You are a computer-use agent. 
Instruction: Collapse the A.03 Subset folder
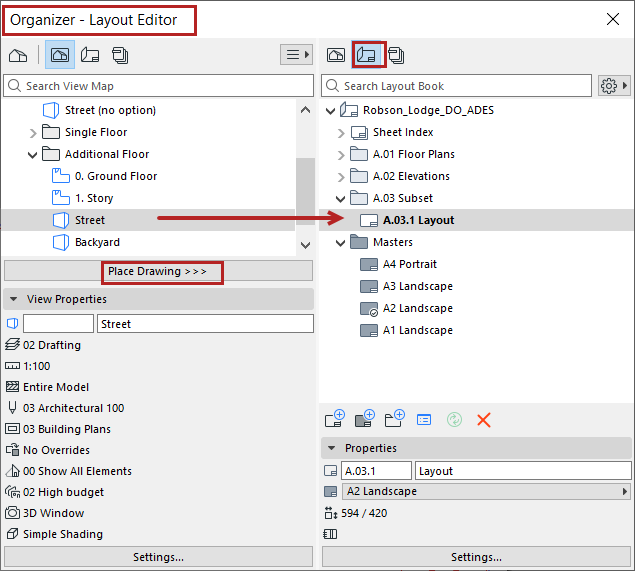click(x=341, y=198)
